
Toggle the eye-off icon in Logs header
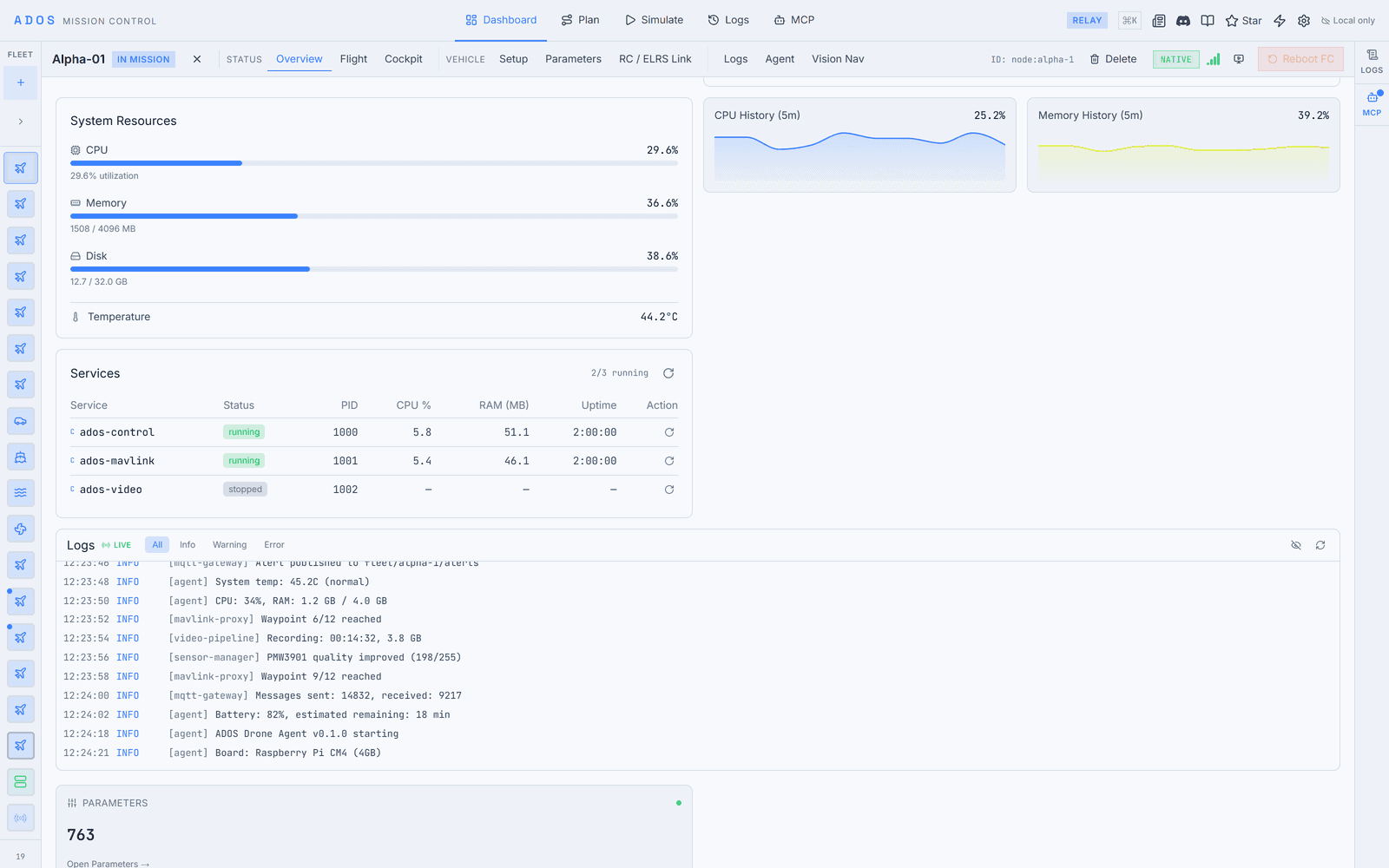point(1296,545)
